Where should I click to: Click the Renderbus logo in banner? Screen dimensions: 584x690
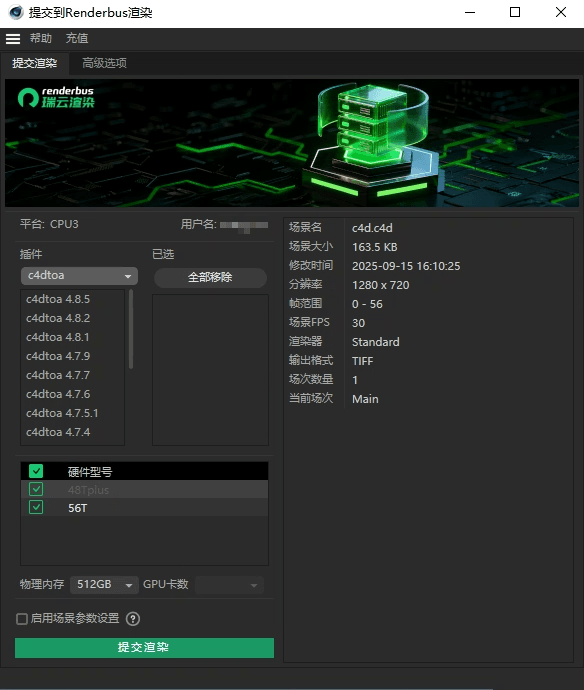(x=56, y=97)
